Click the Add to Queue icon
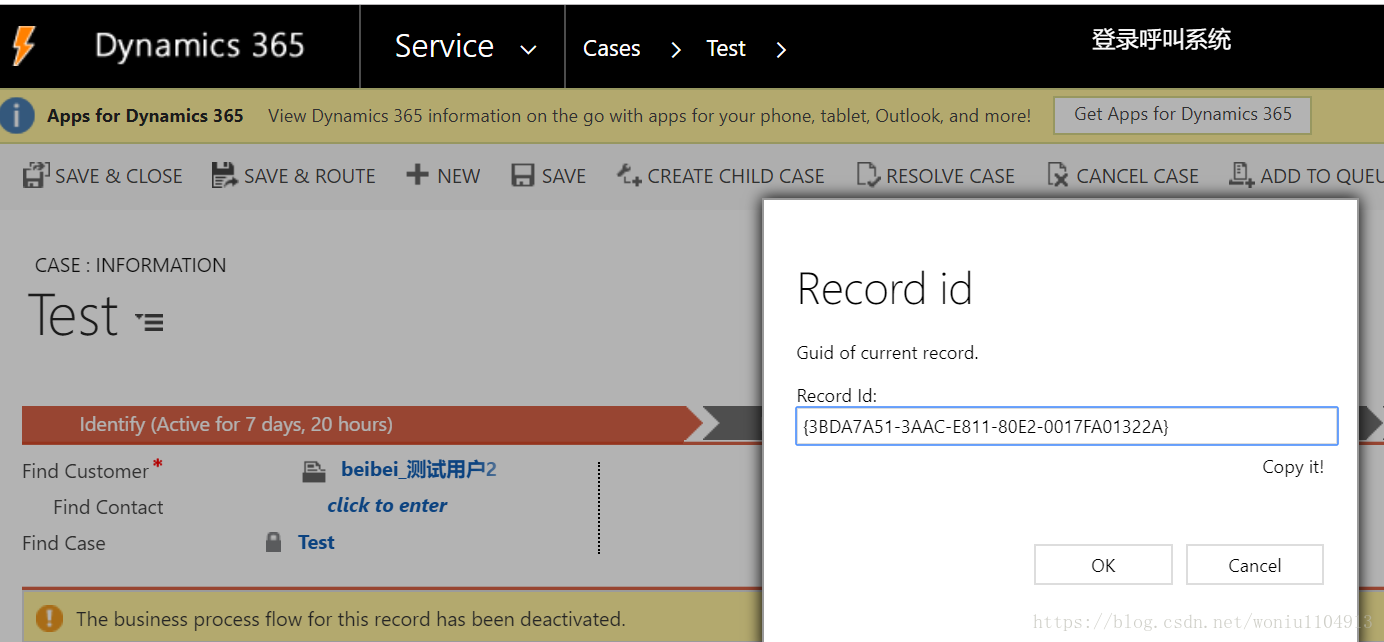1384x642 pixels. point(1242,175)
